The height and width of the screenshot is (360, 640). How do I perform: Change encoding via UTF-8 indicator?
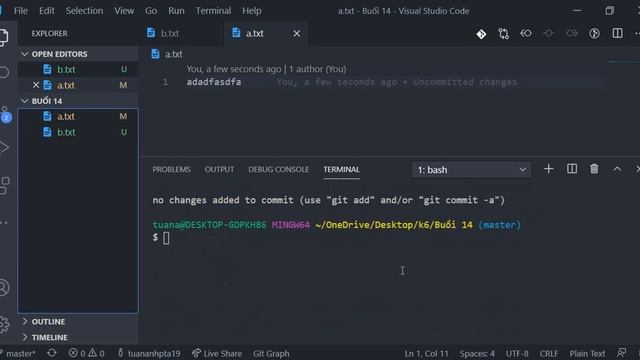coord(517,353)
